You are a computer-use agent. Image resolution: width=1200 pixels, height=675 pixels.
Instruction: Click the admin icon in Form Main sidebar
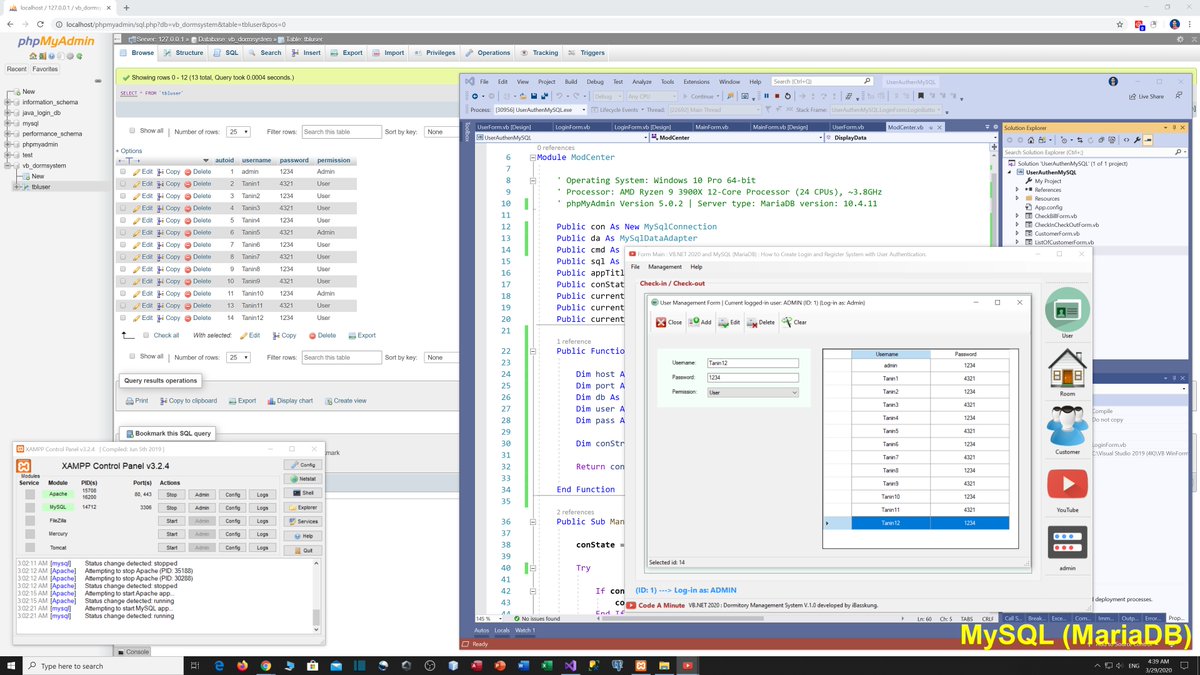click(1067, 543)
